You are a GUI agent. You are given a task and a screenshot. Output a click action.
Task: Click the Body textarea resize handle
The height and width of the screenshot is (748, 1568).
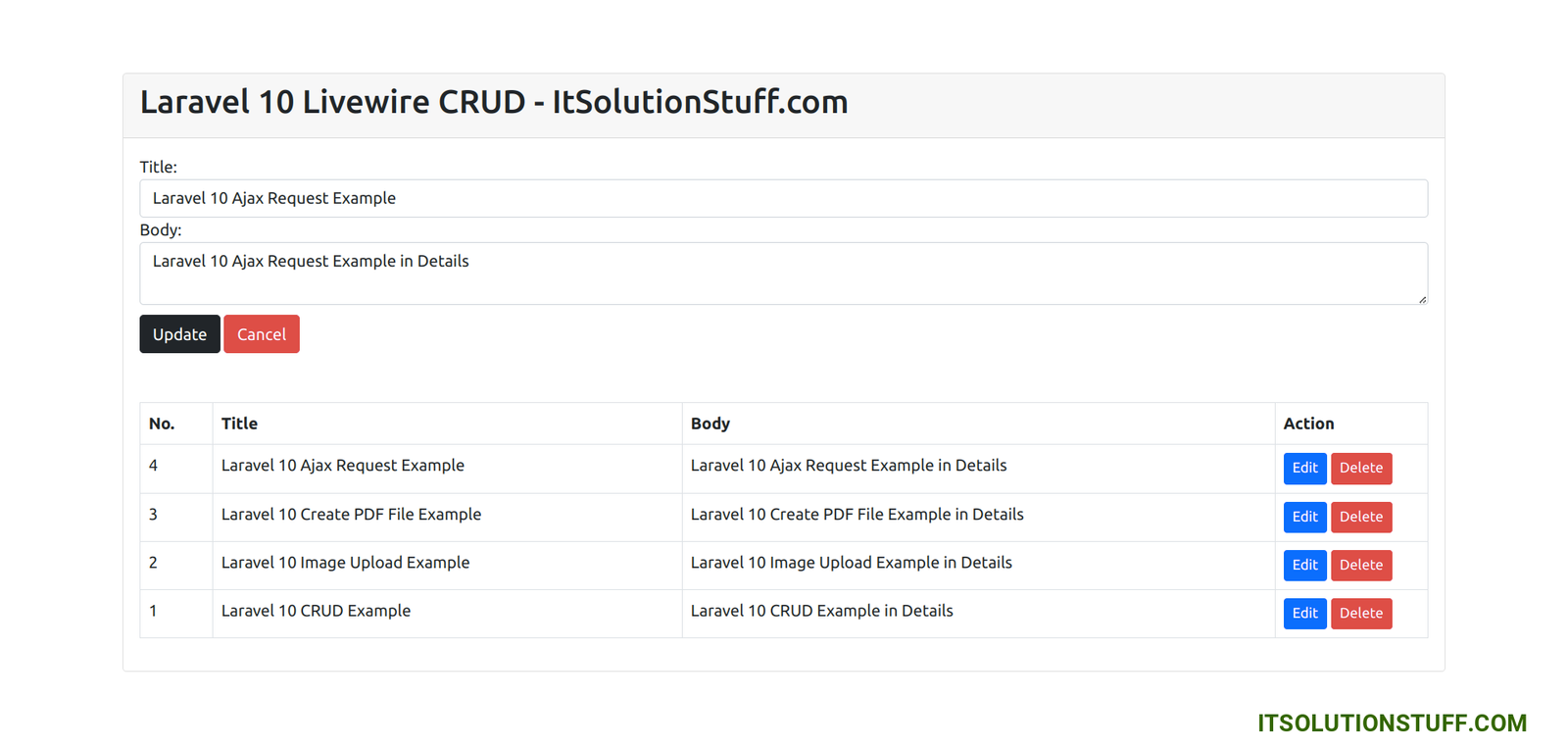(x=1422, y=299)
